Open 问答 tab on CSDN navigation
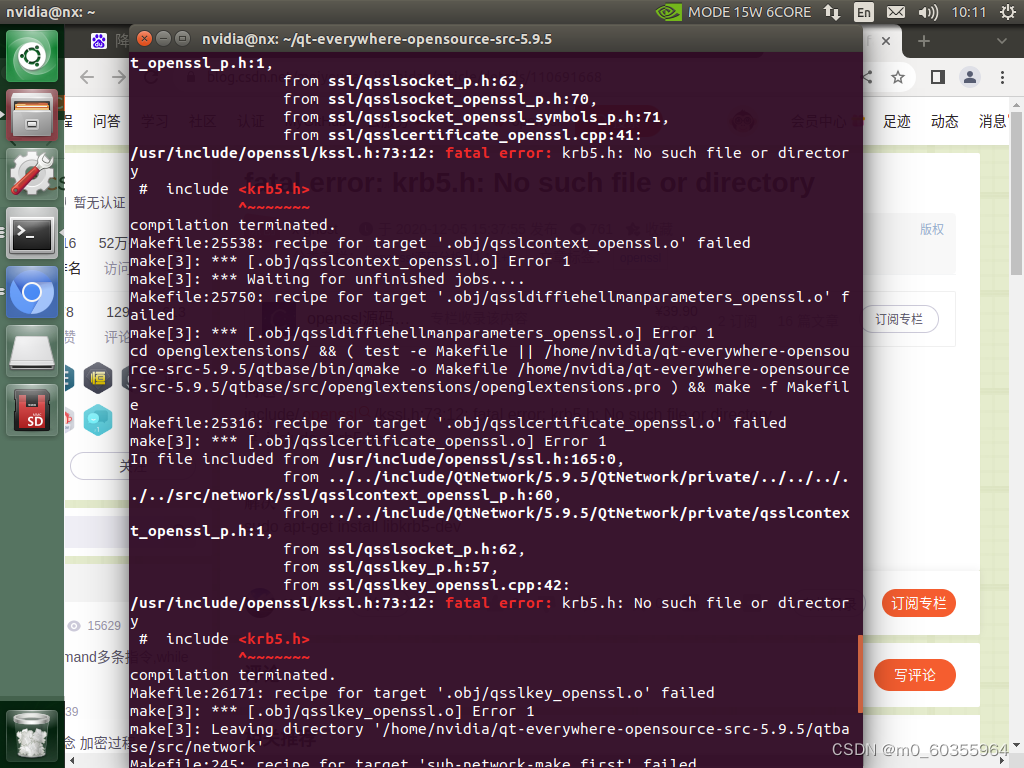This screenshot has height=768, width=1024. pyautogui.click(x=106, y=121)
